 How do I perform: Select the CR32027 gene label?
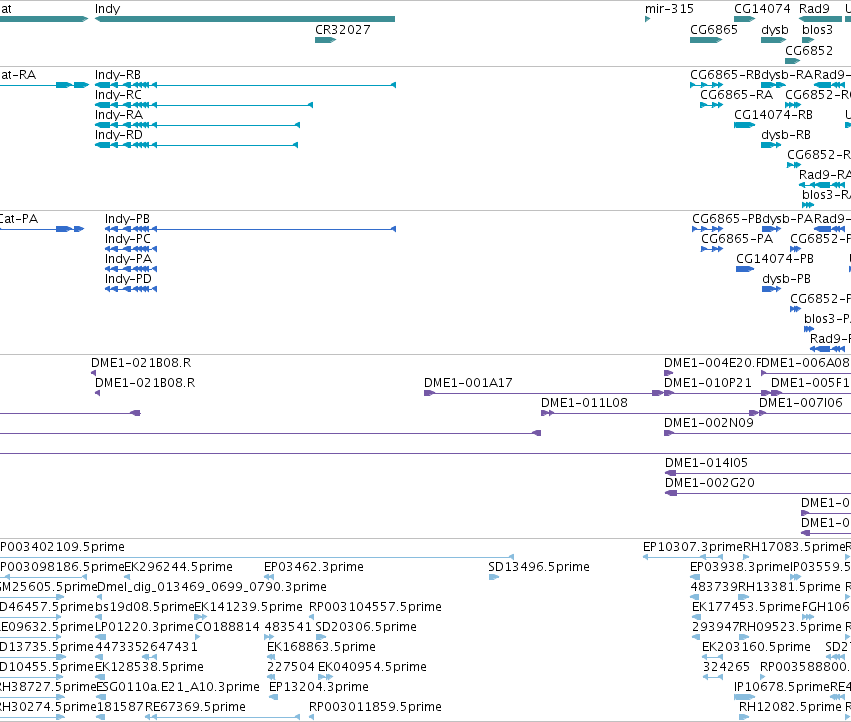click(342, 29)
